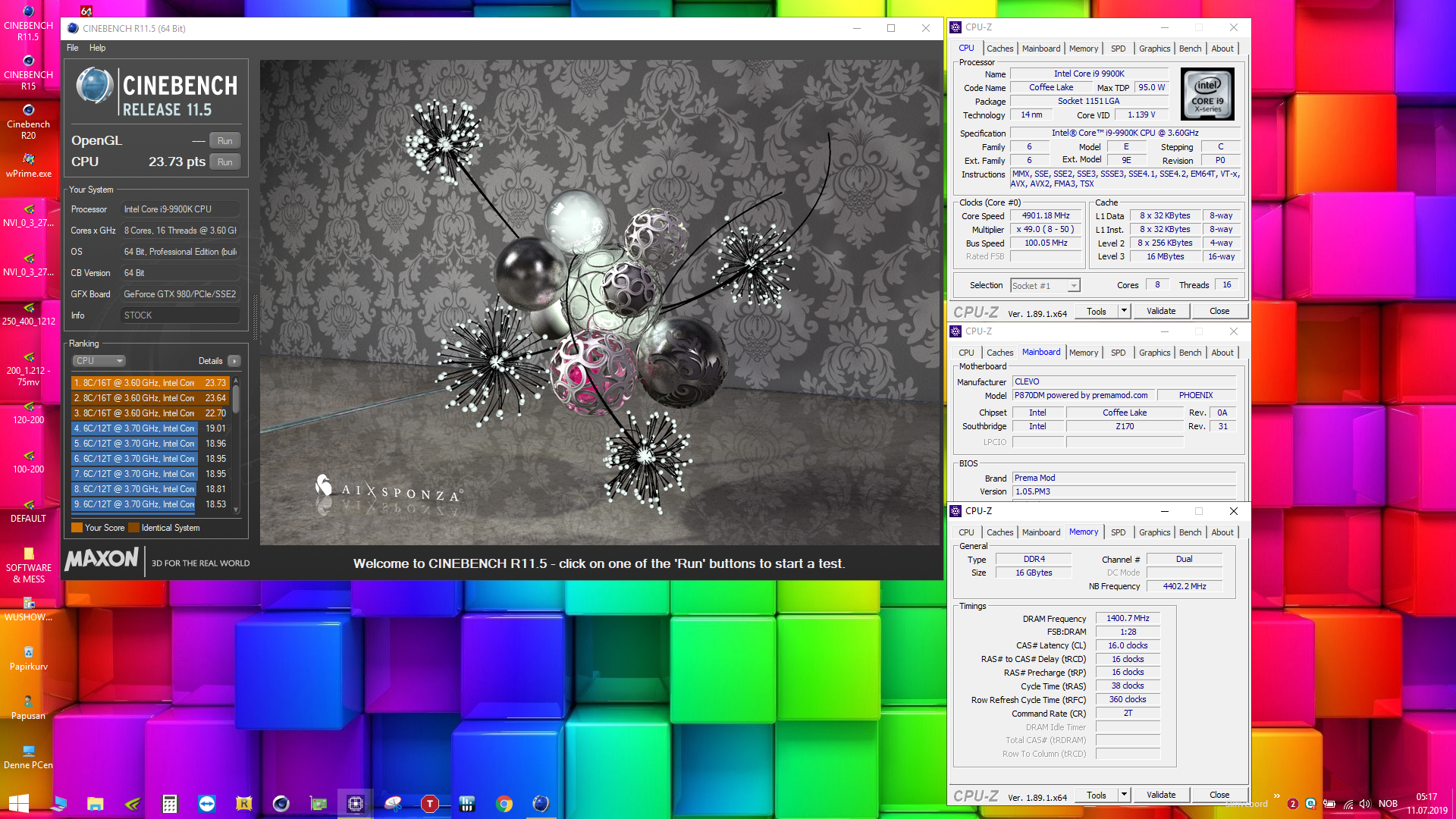Image resolution: width=1456 pixels, height=819 pixels.
Task: Open ESET tray icon
Action: [x=1310, y=804]
